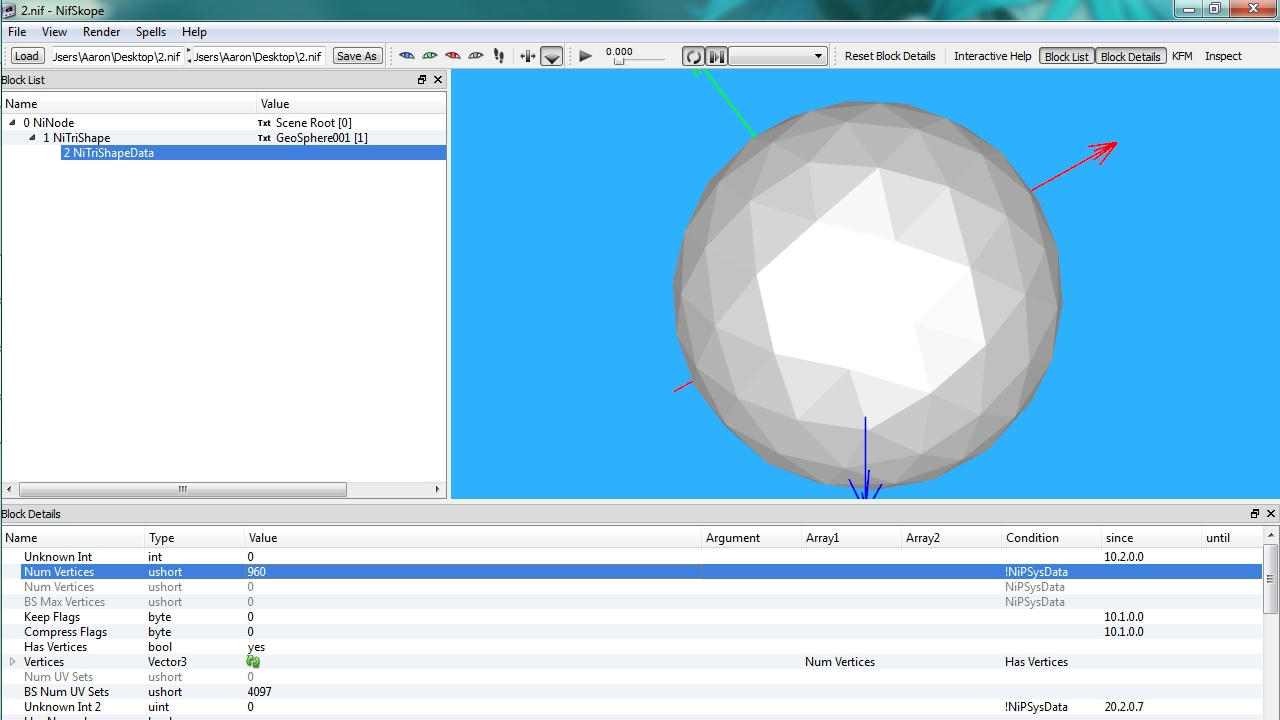Select the BS Max Vertices row
The image size is (1280, 720).
632,602
